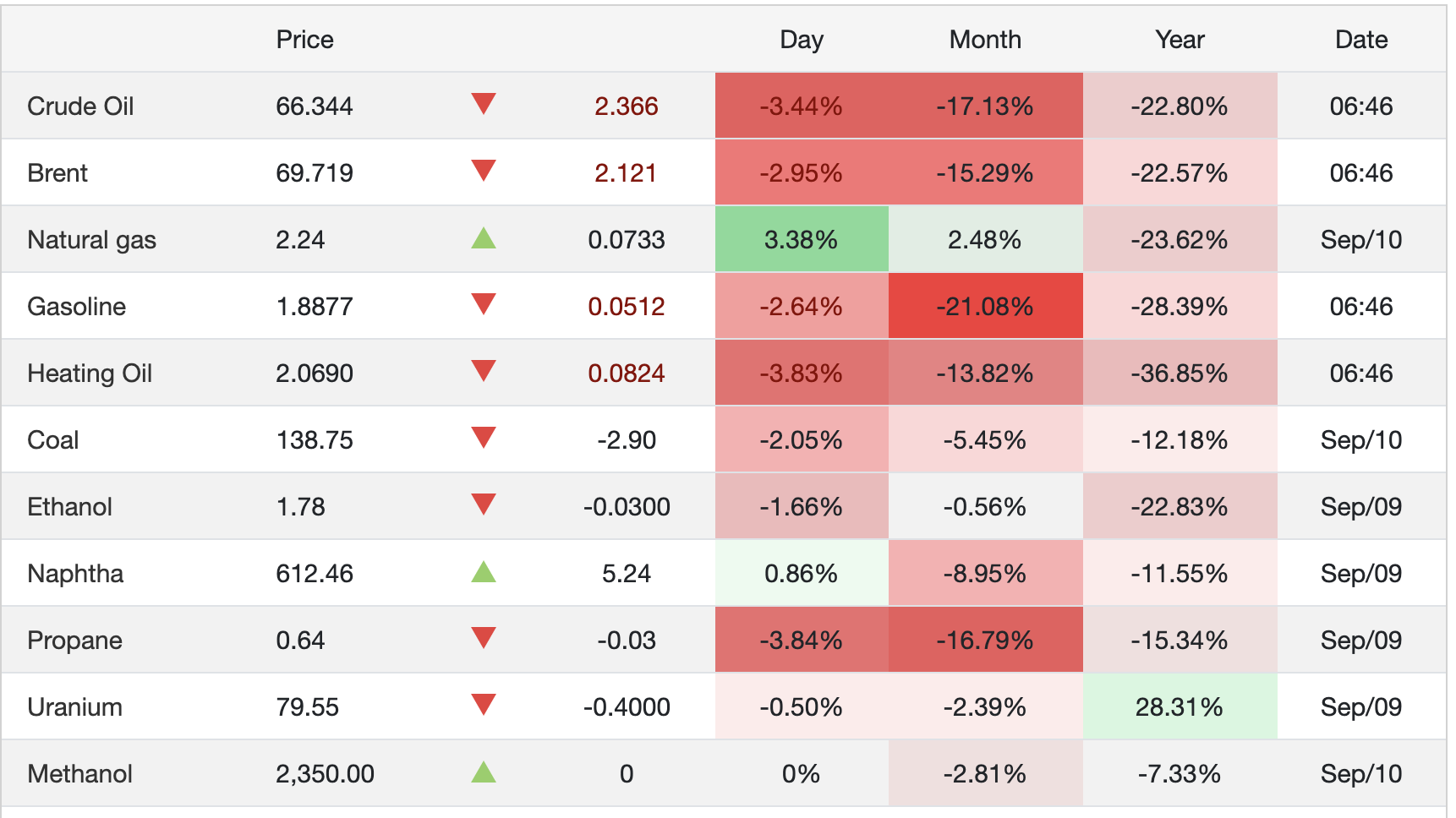Viewport: 1456px width, 818px height.
Task: Click Crude Oil day change -3.44%
Action: pyautogui.click(x=801, y=106)
